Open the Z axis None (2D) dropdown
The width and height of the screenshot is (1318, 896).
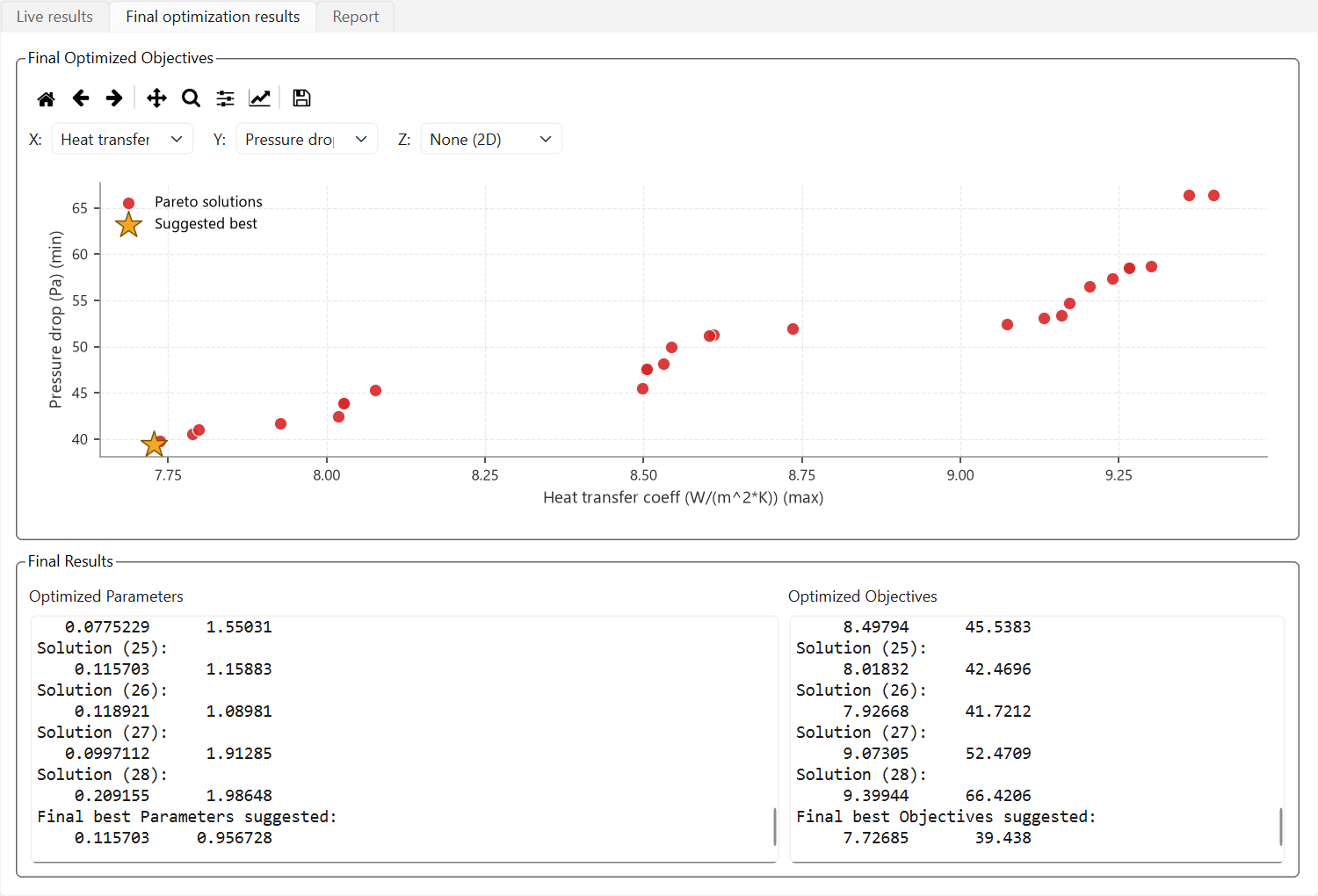[491, 139]
